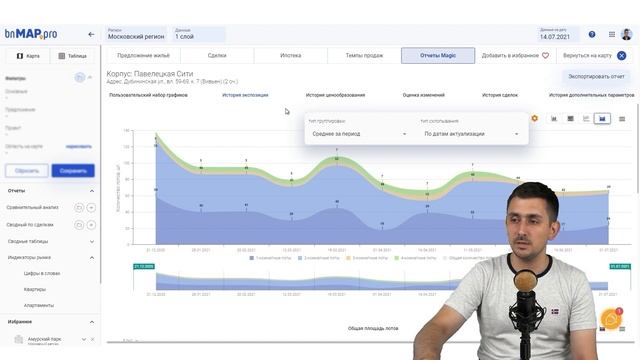Click the left green range handle on timeline
This screenshot has height=360, width=640.
[x=144, y=267]
